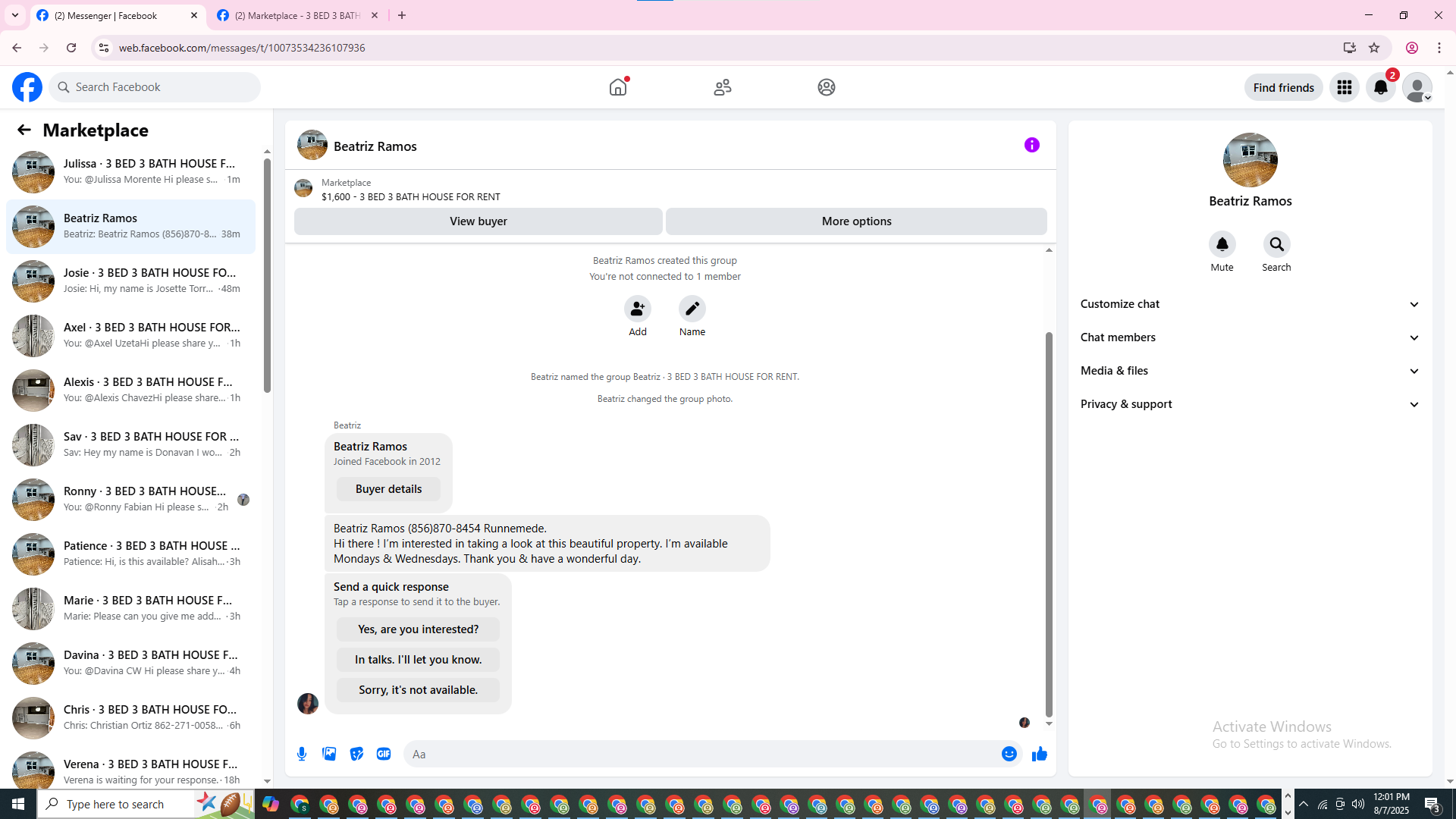The image size is (1456, 819).
Task: Expand the Customize chat section
Action: click(x=1250, y=304)
